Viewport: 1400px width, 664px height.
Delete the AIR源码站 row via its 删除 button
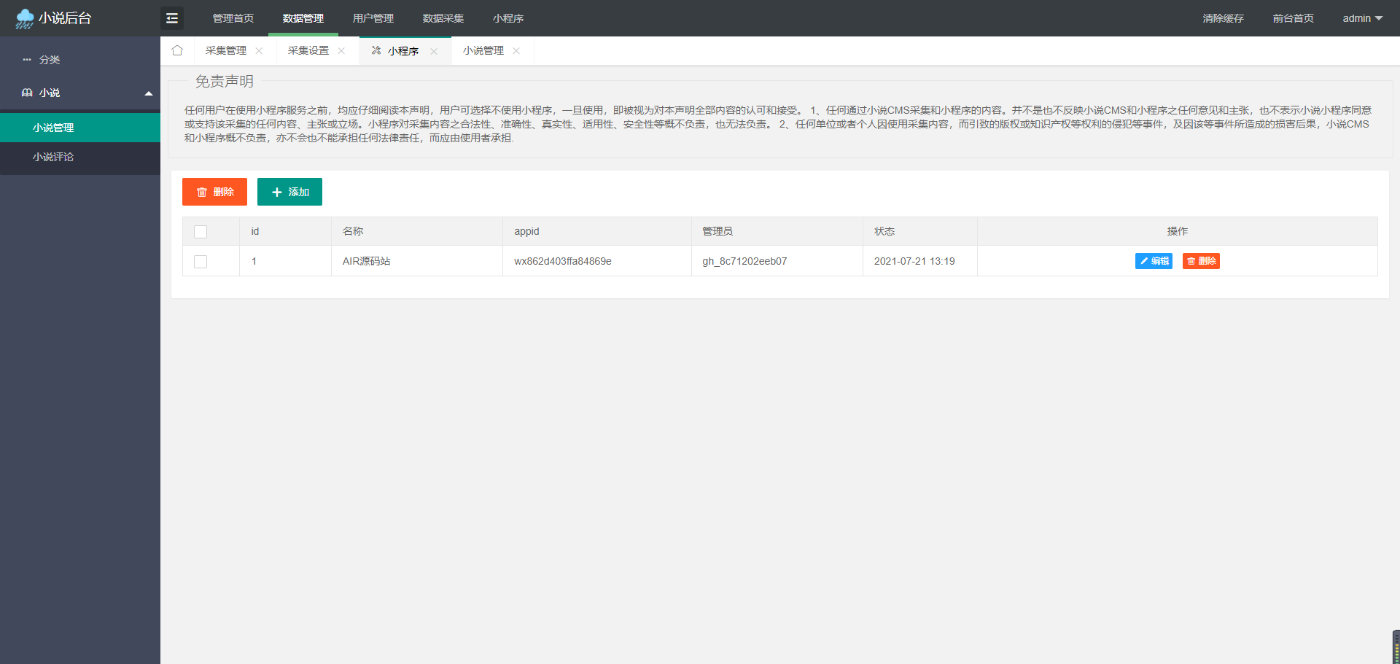click(x=1201, y=261)
